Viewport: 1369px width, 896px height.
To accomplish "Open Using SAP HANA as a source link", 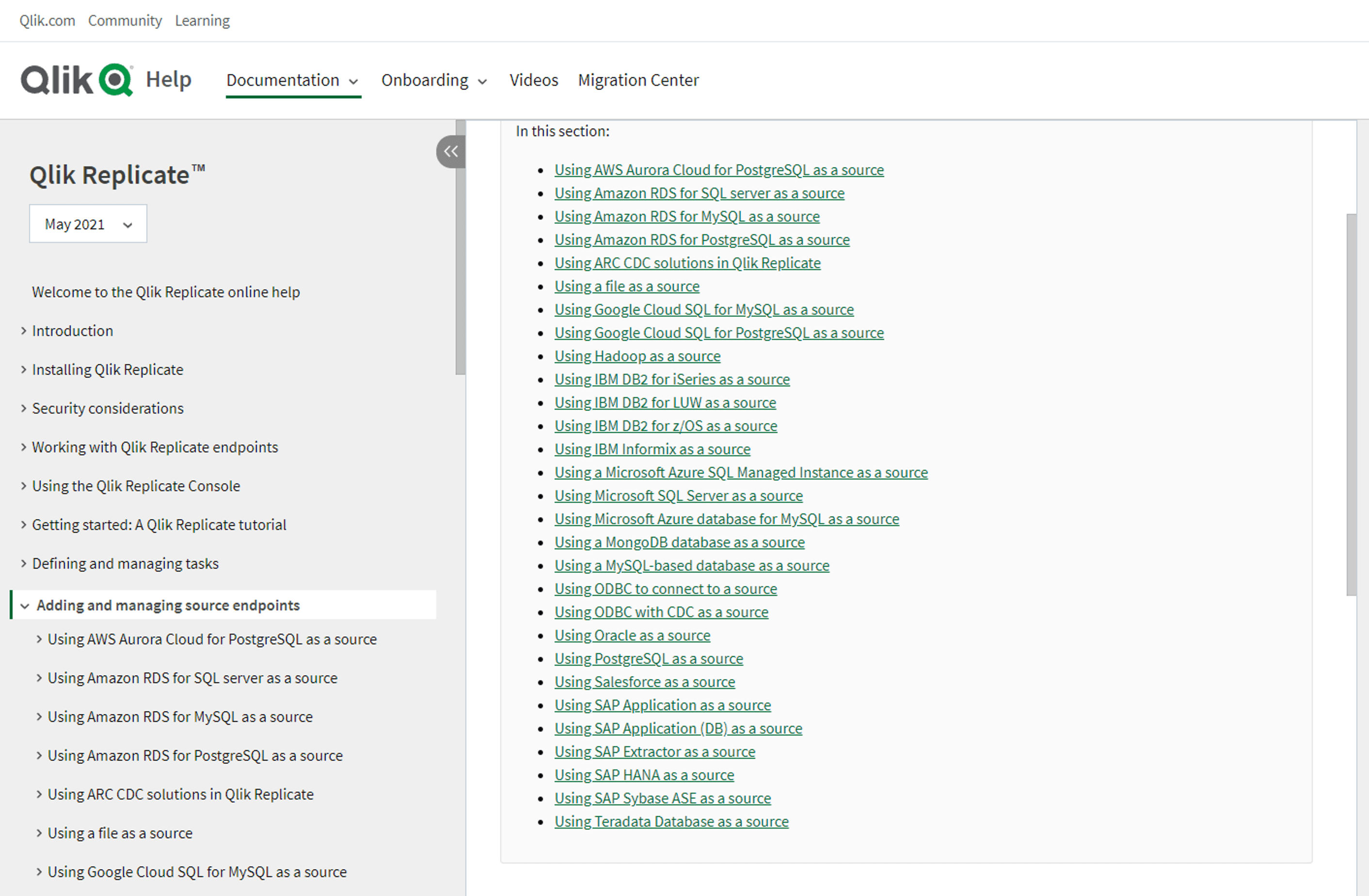I will pyautogui.click(x=644, y=775).
